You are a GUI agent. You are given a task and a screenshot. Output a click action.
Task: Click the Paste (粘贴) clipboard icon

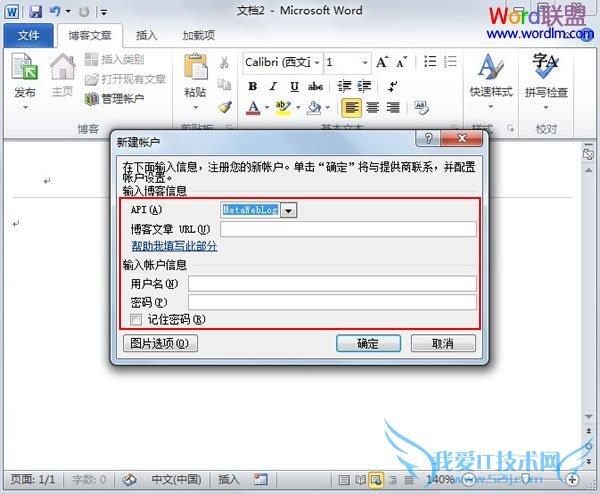pos(196,67)
